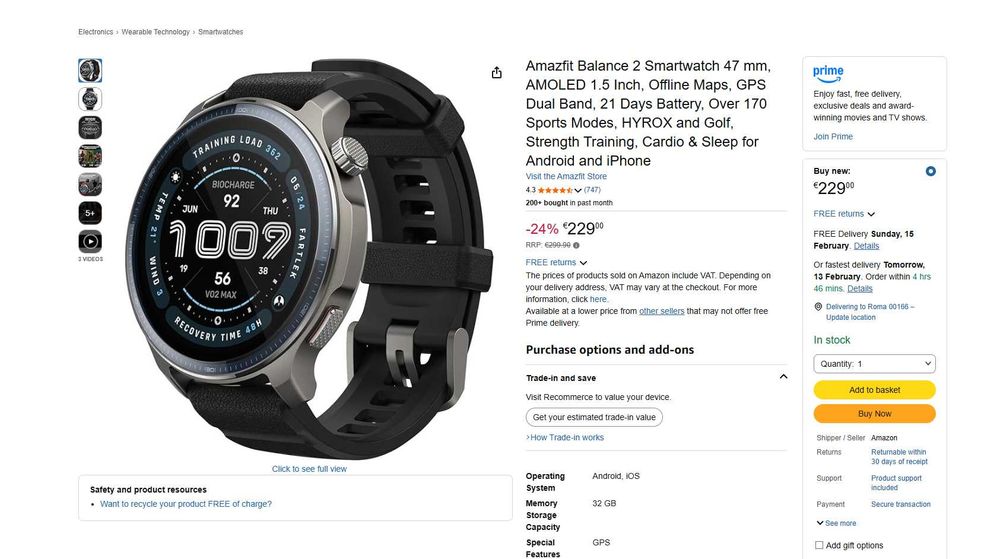Open the videos thumbnail with play icon

[90, 242]
